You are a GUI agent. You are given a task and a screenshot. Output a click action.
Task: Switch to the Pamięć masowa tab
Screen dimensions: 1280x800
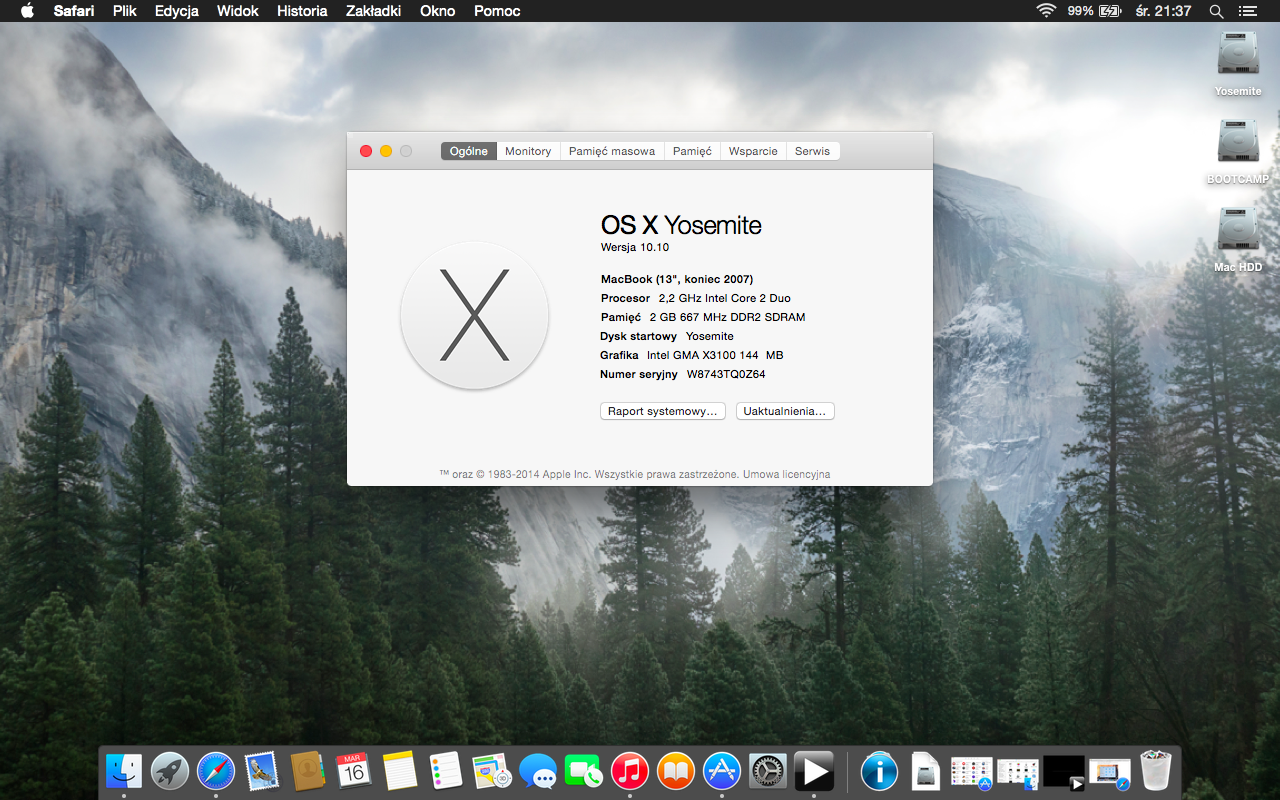[x=612, y=151]
